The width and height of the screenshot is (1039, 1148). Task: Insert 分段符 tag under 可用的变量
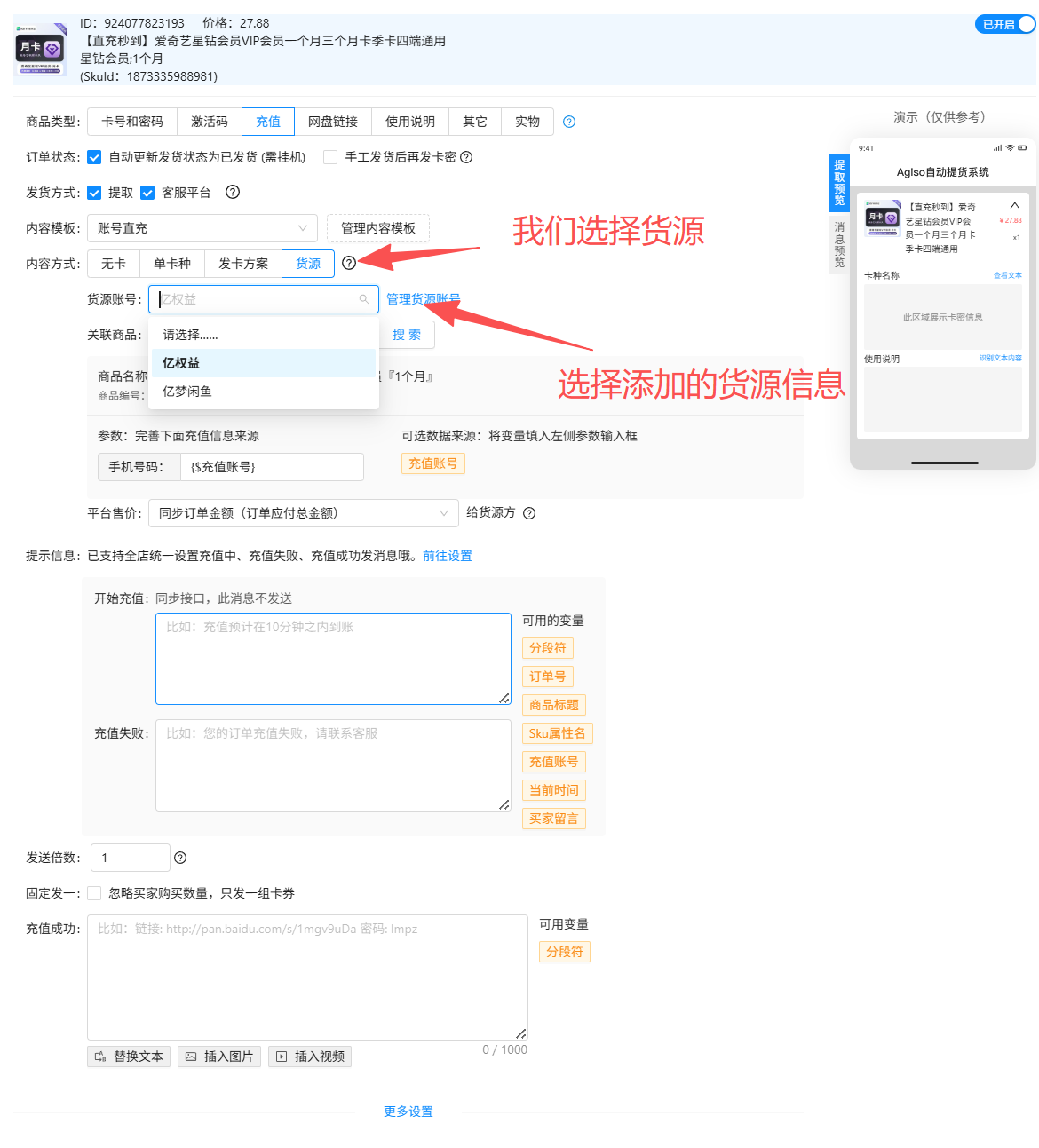(x=548, y=648)
